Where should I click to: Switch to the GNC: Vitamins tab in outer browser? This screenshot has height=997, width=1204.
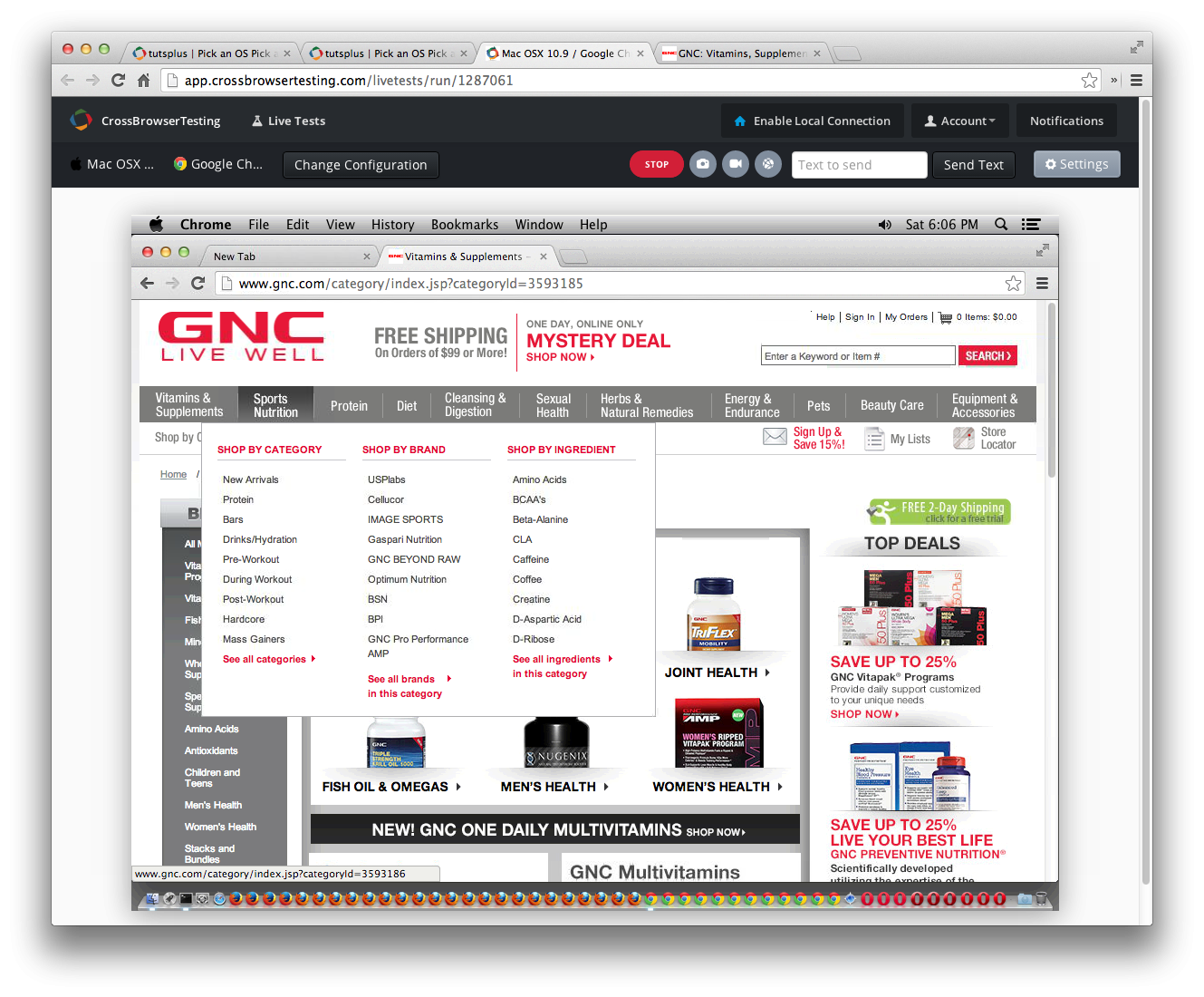[741, 53]
